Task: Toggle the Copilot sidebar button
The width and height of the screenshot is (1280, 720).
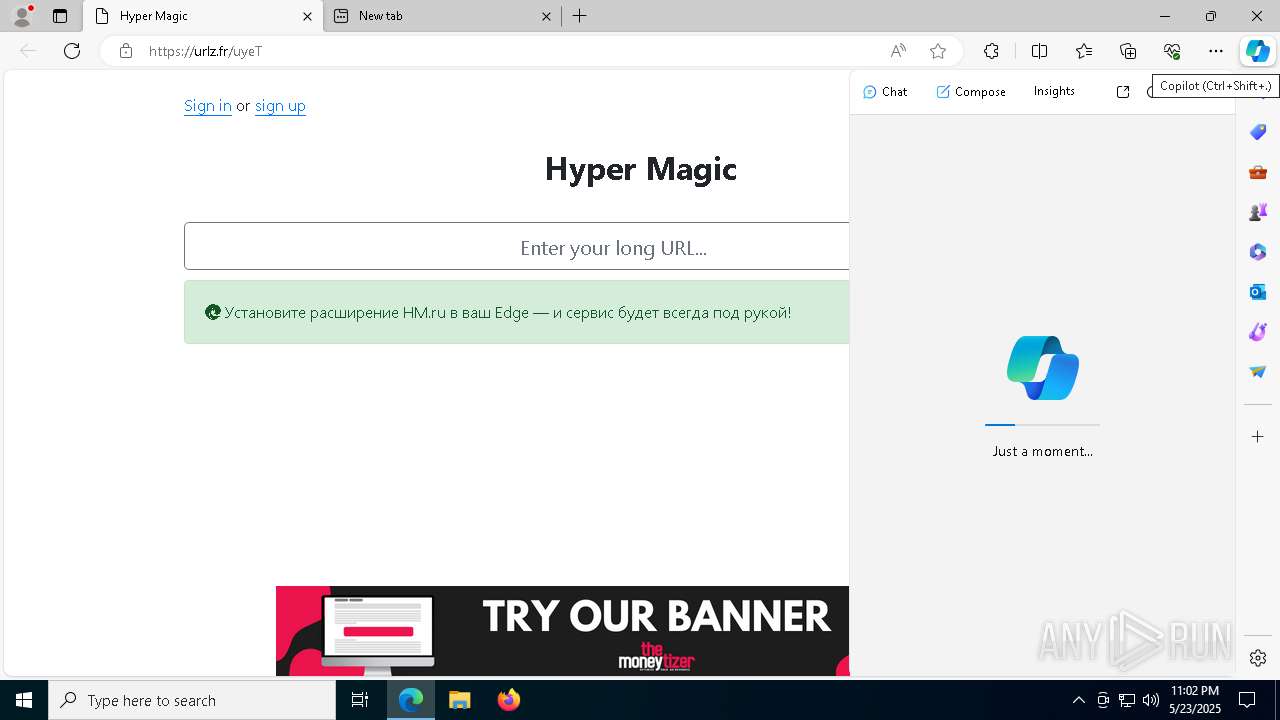Action: pos(1257,51)
